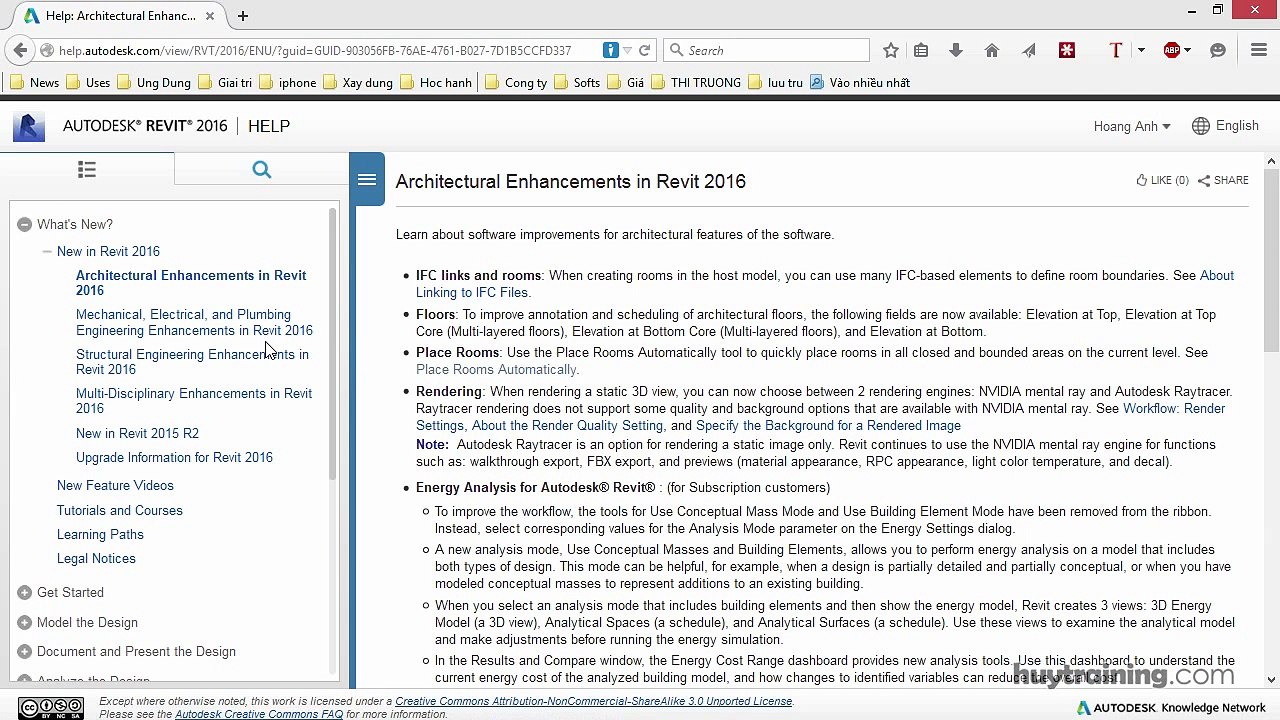Open the help search magnifier tab
The image size is (1280, 720).
(x=262, y=169)
